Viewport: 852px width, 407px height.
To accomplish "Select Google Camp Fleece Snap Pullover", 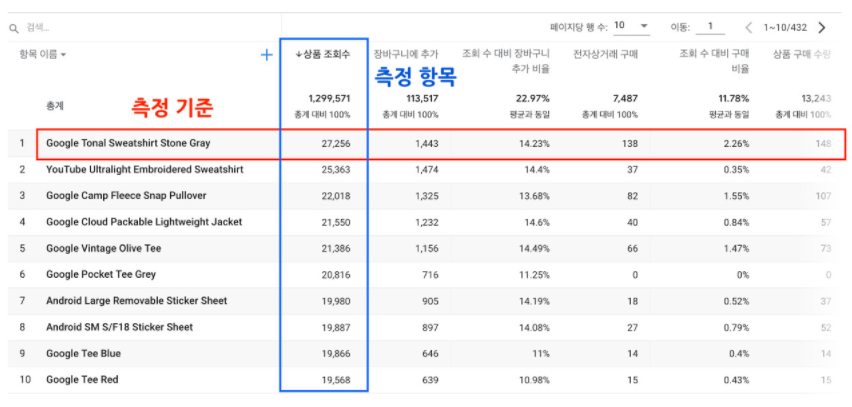I will pos(126,196).
